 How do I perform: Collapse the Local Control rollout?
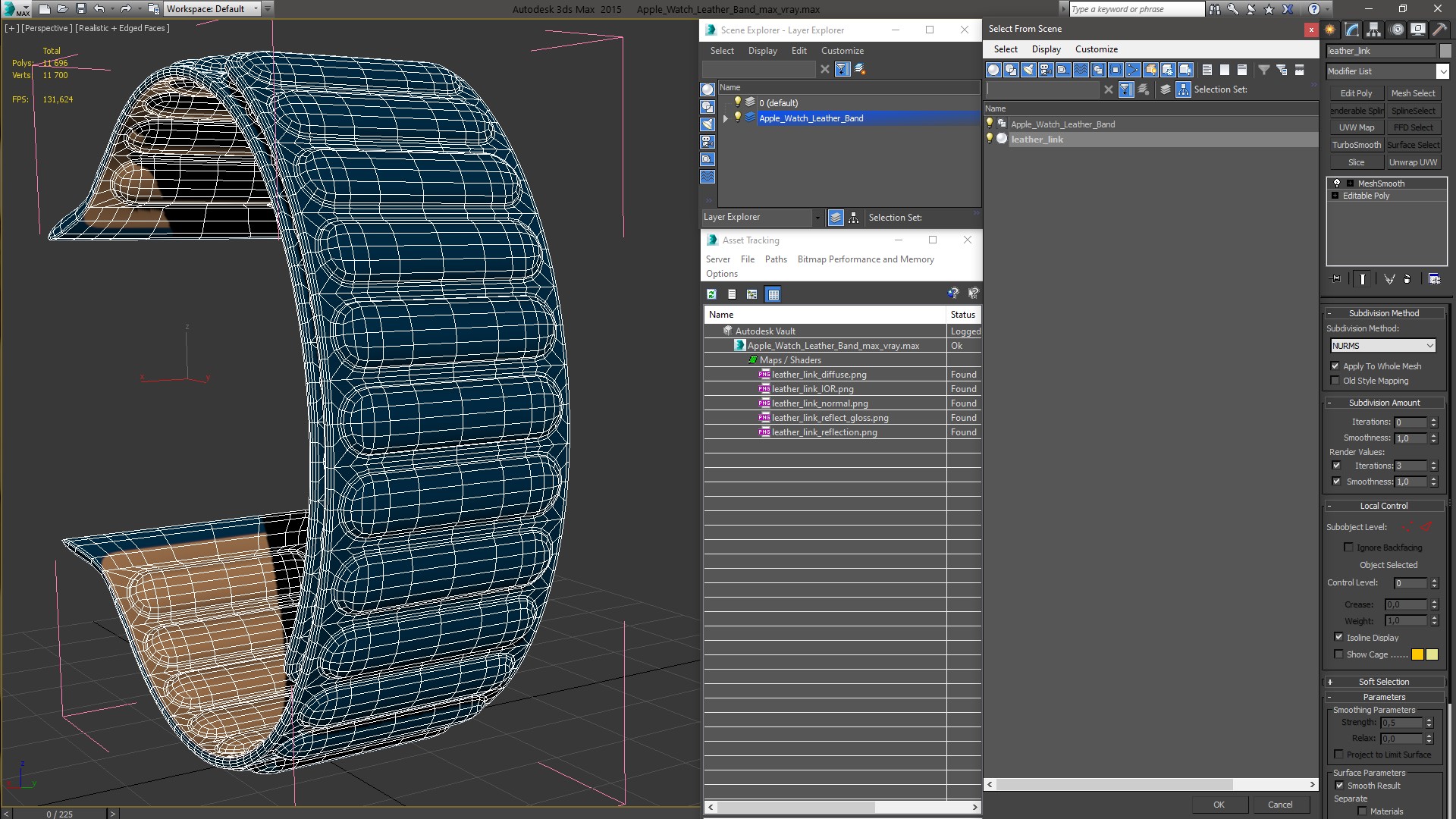(1385, 506)
